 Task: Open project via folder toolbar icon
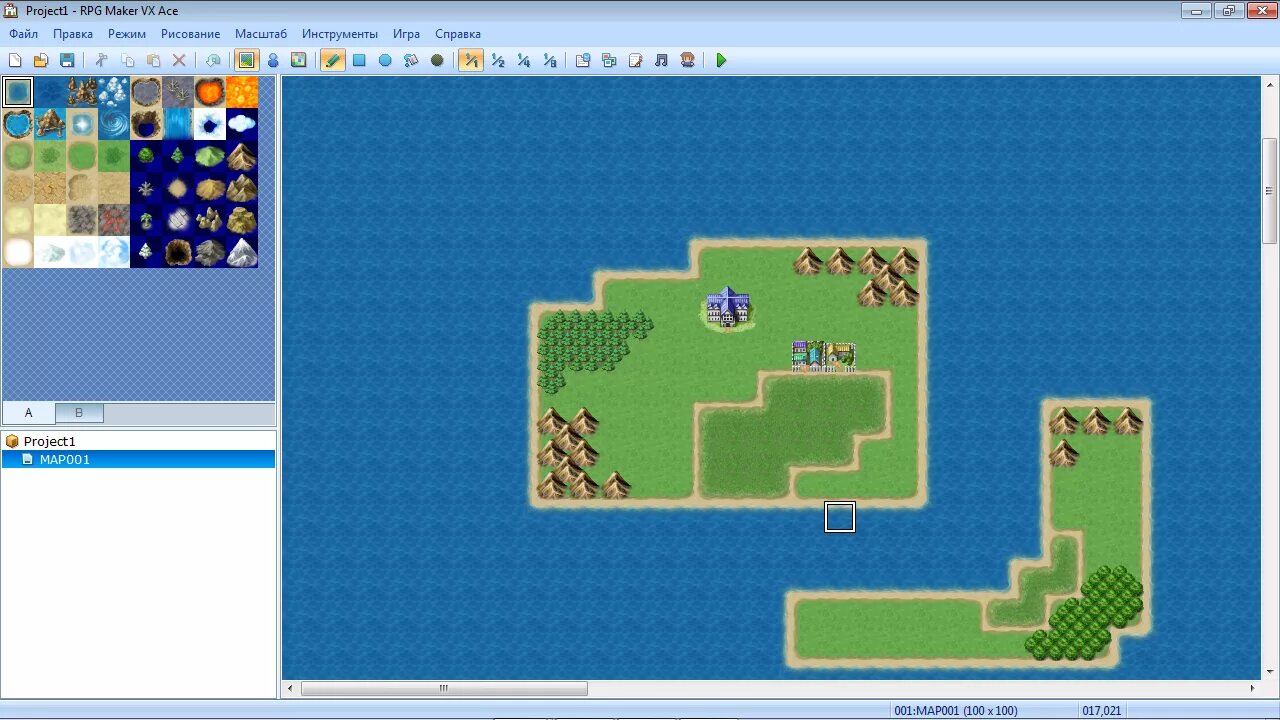tap(41, 61)
